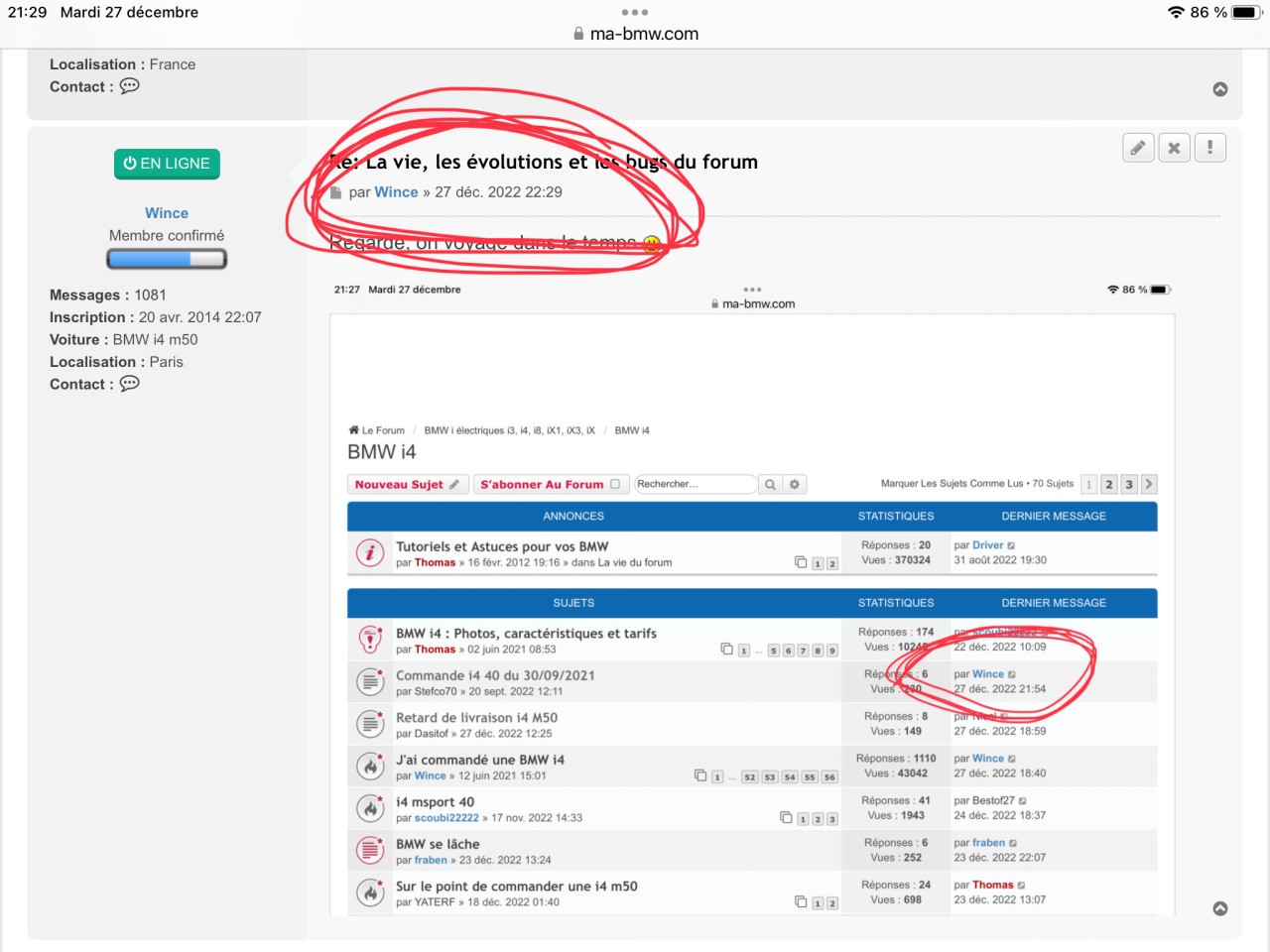Open contact bubble under Localisation : Paris
1270x952 pixels.
[x=130, y=384]
